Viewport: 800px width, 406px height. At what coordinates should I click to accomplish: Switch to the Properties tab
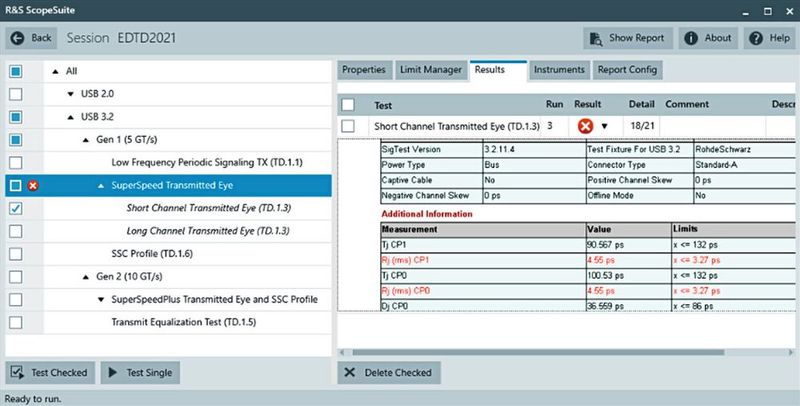[364, 70]
